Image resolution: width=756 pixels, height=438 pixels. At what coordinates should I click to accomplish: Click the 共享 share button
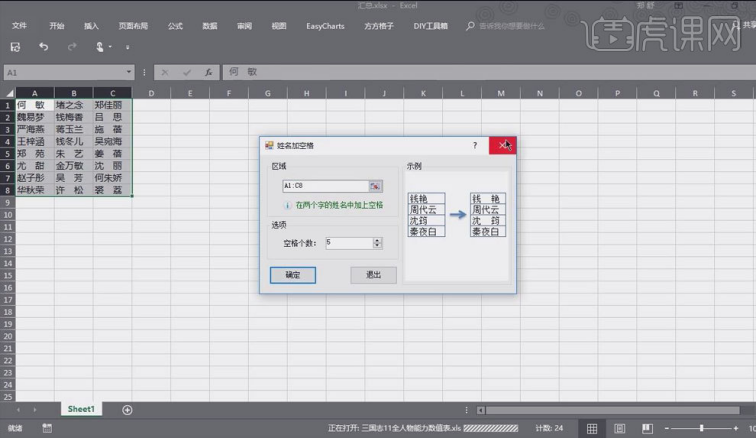(745, 25)
